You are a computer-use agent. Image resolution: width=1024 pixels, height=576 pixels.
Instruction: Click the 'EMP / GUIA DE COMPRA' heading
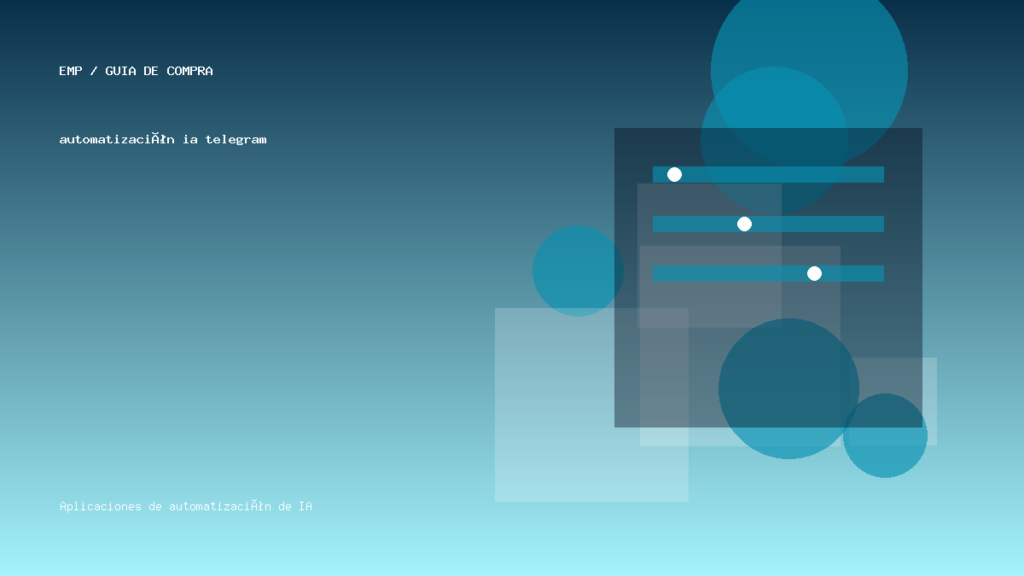point(136,71)
